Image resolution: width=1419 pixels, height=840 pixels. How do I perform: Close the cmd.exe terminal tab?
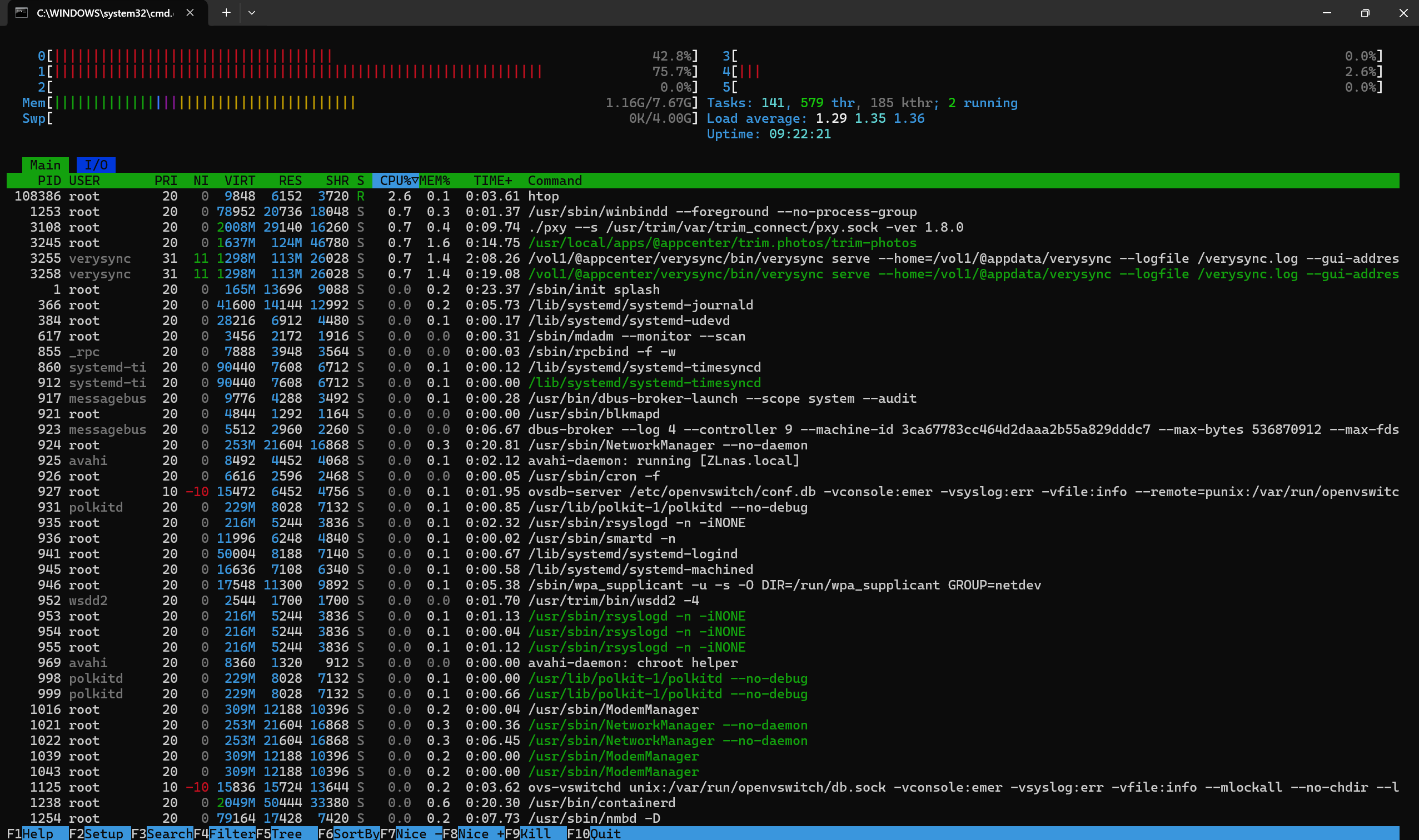click(x=190, y=12)
